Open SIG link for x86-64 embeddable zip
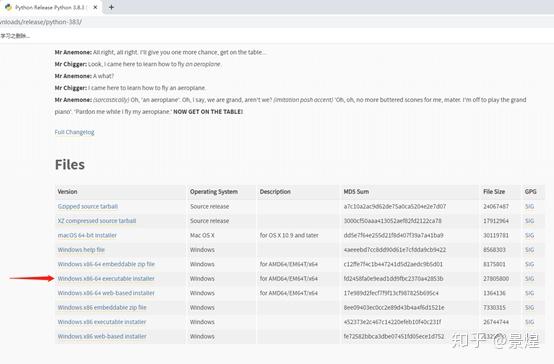554x364 pixels. (x=529, y=264)
